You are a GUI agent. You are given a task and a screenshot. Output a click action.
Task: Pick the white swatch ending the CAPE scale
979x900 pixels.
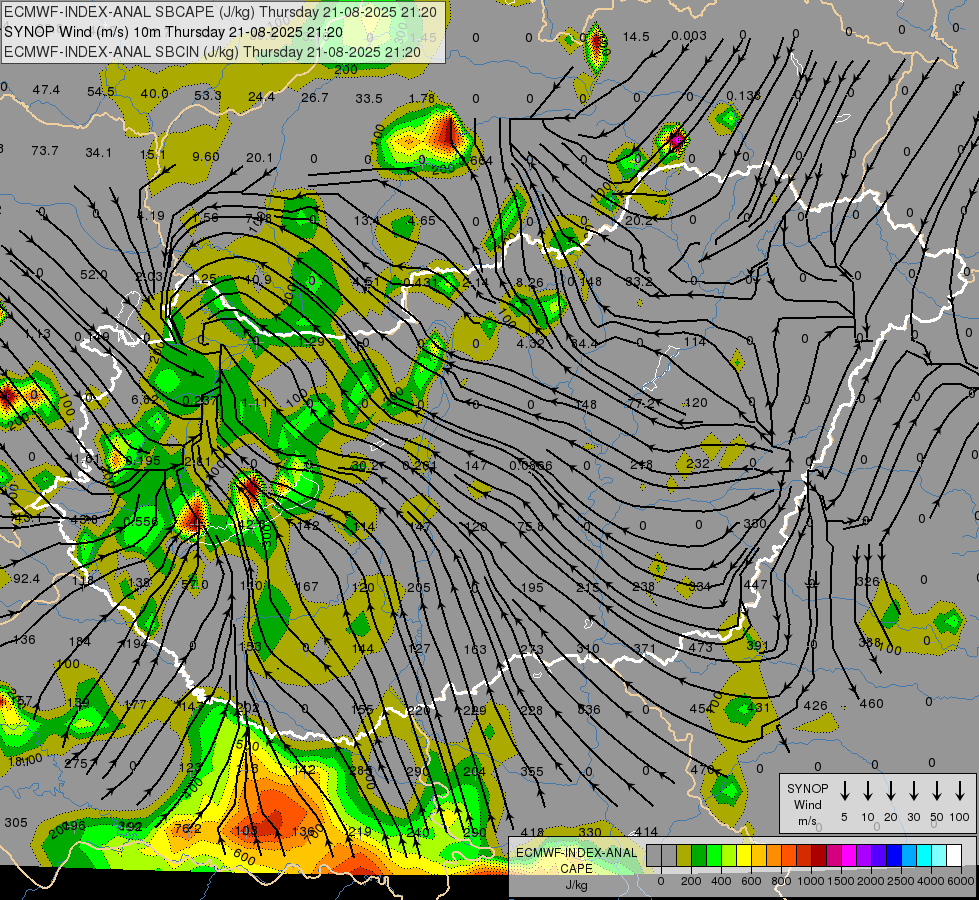[x=953, y=856]
